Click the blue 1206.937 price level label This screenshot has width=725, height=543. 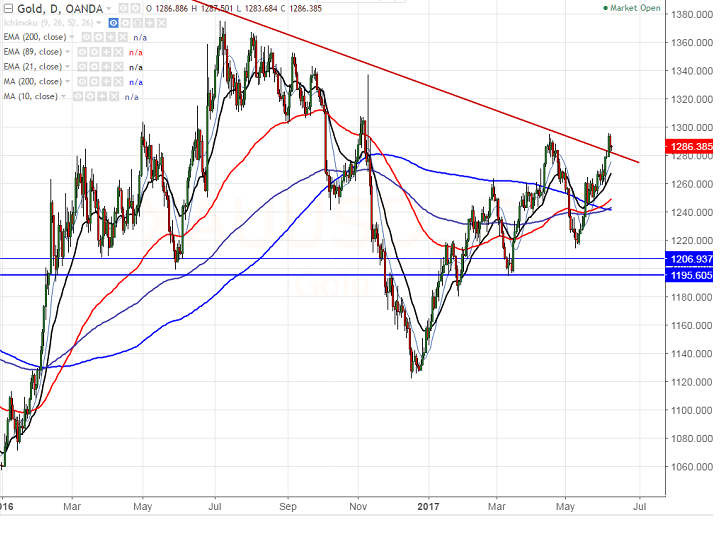point(689,259)
